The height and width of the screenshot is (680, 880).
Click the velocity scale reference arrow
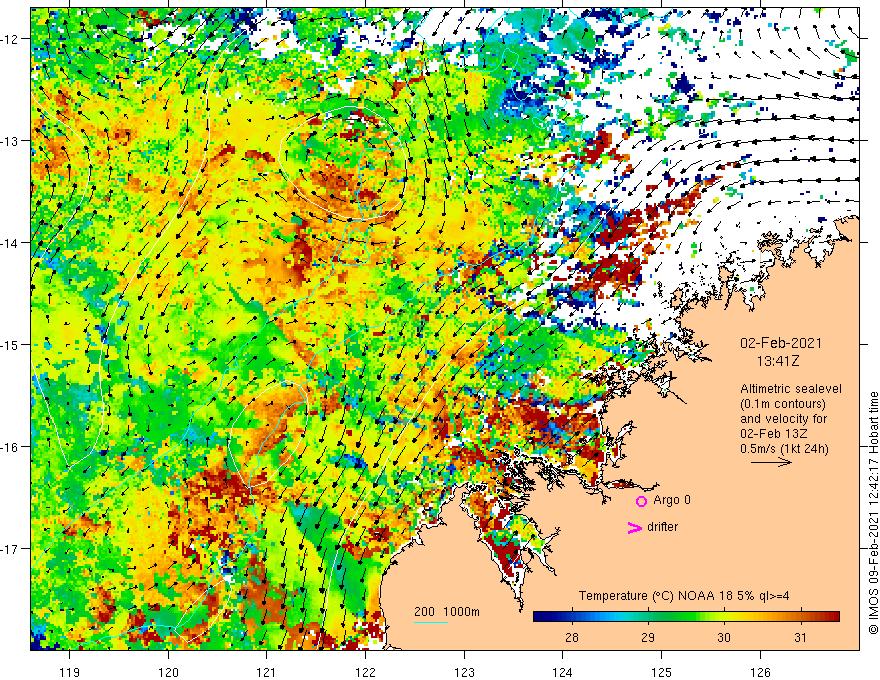[771, 462]
